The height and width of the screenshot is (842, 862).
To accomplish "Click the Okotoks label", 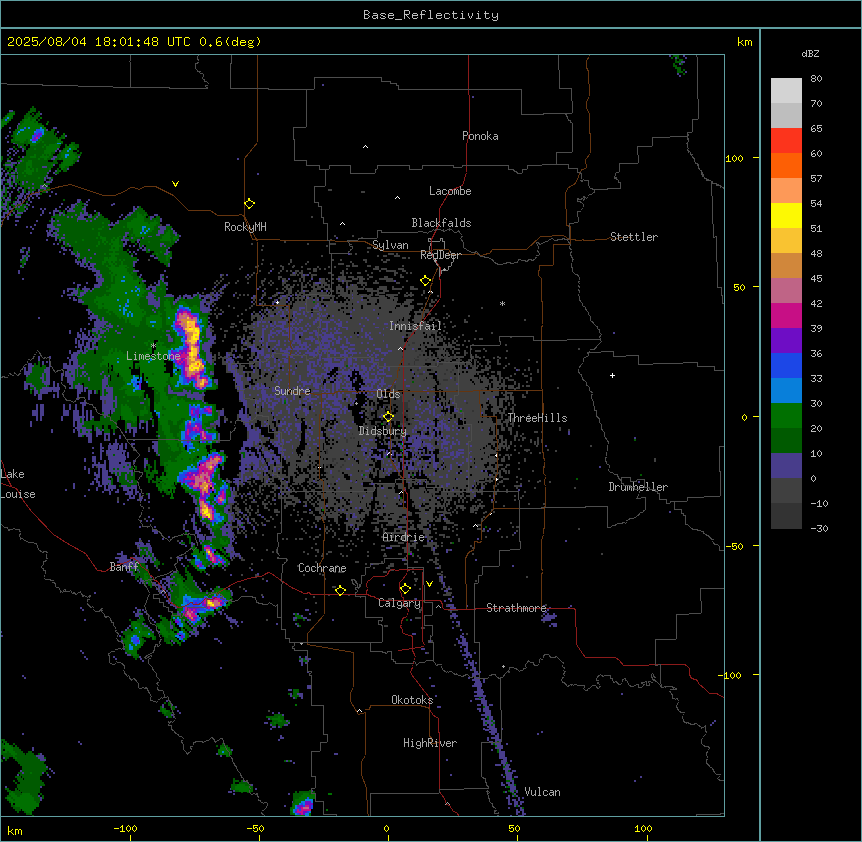I will (x=412, y=700).
